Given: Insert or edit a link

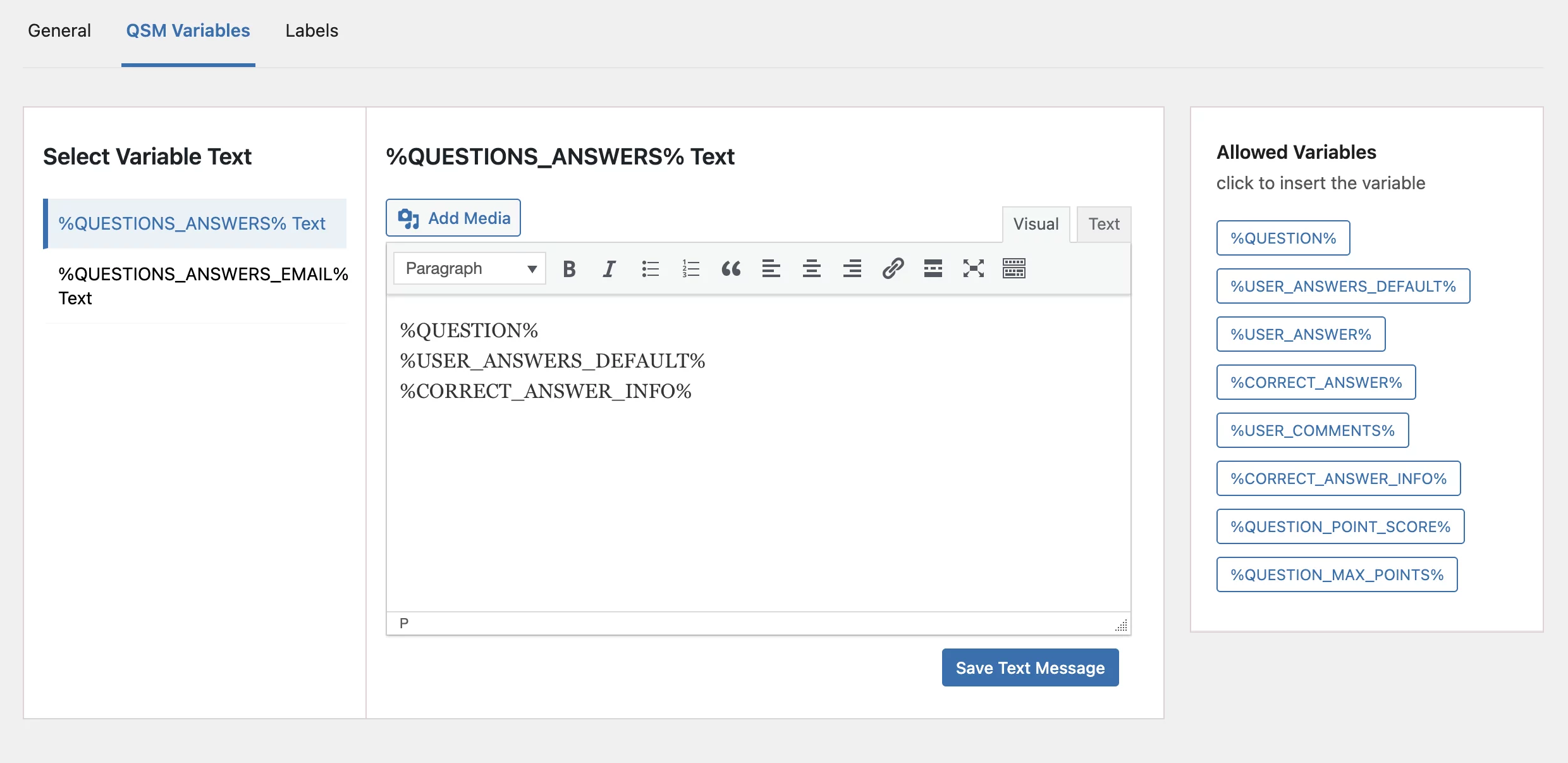Looking at the screenshot, I should 893,269.
